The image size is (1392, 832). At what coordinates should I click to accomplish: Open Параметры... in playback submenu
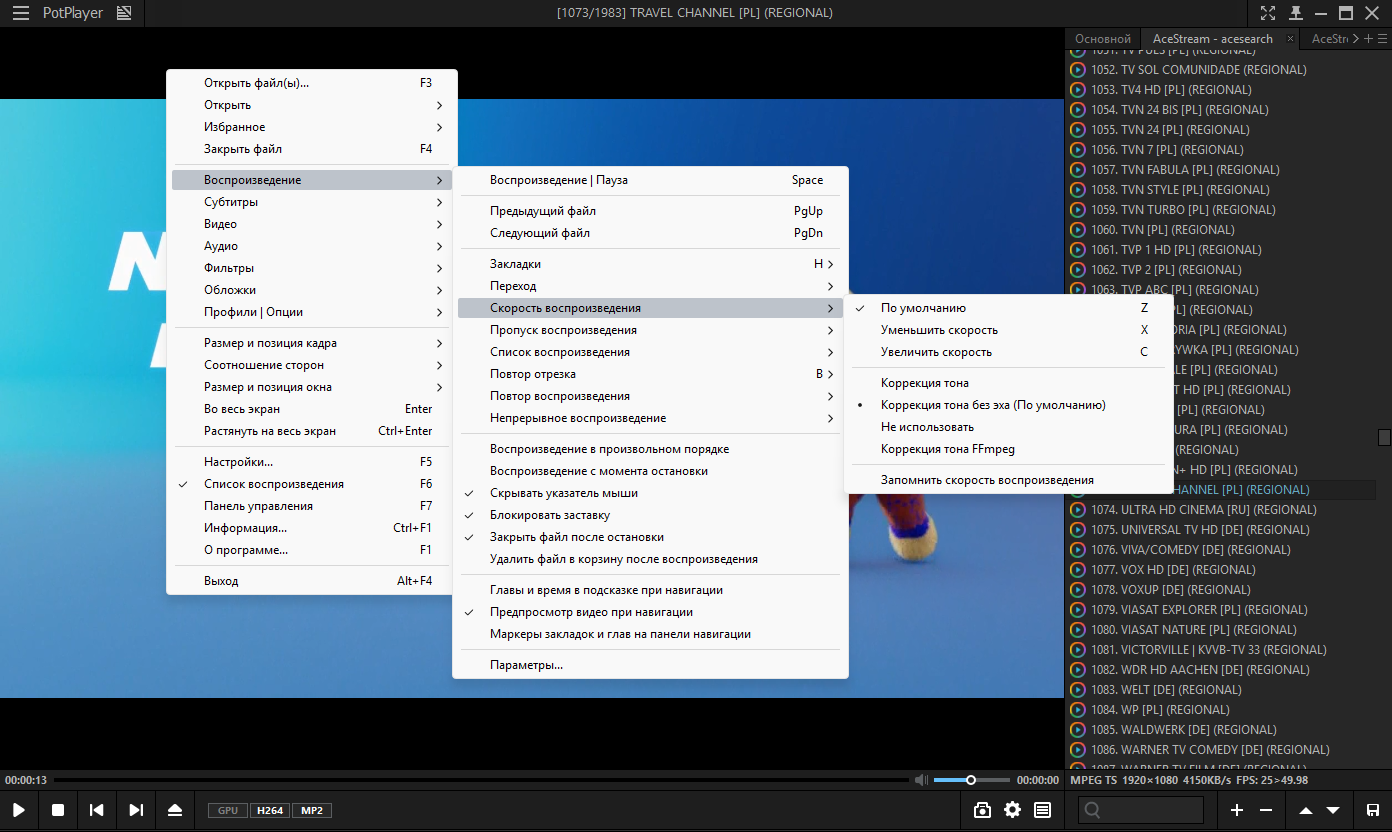650,665
